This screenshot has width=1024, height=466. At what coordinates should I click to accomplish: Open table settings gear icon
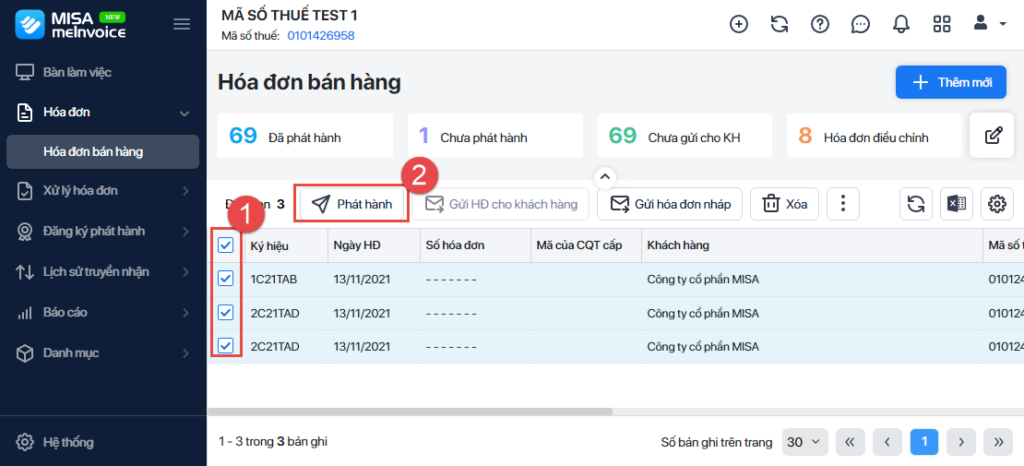point(996,204)
